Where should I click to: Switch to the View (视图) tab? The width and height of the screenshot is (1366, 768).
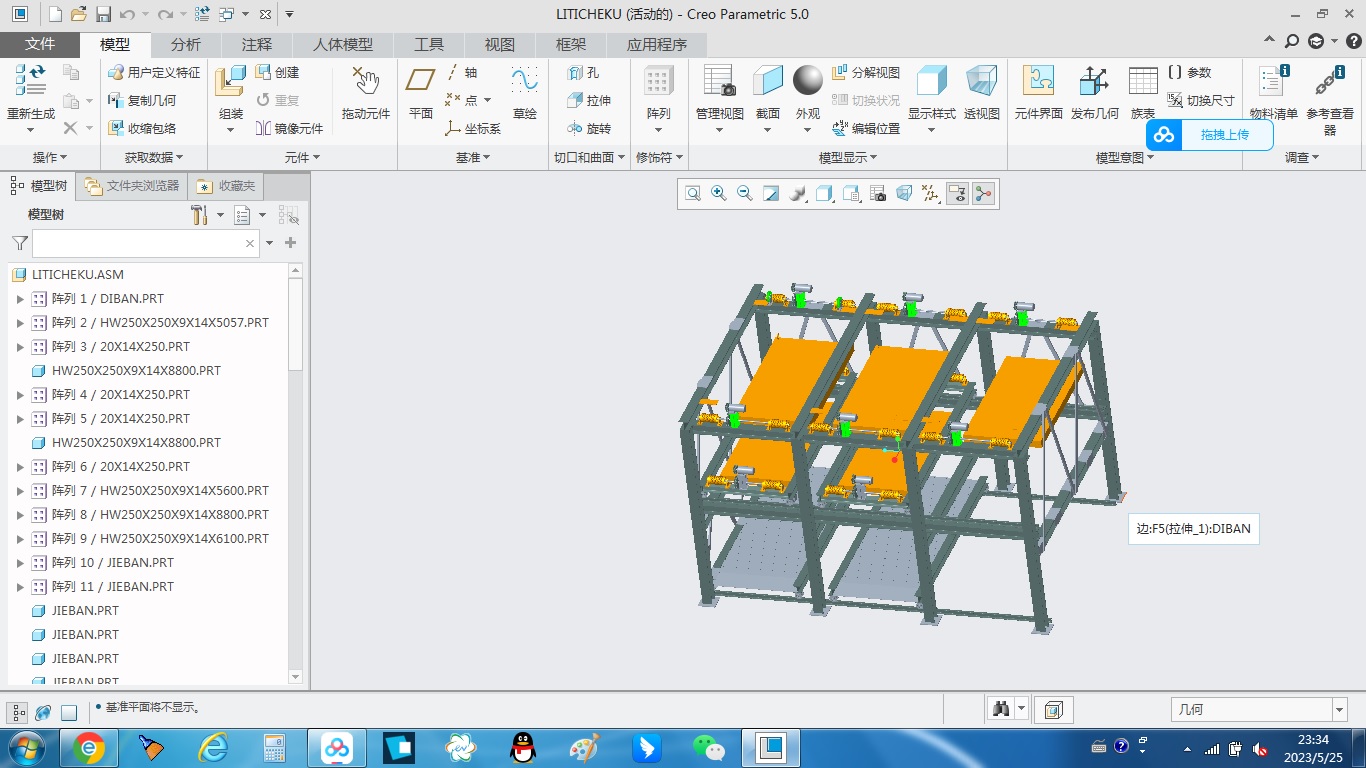[x=500, y=44]
